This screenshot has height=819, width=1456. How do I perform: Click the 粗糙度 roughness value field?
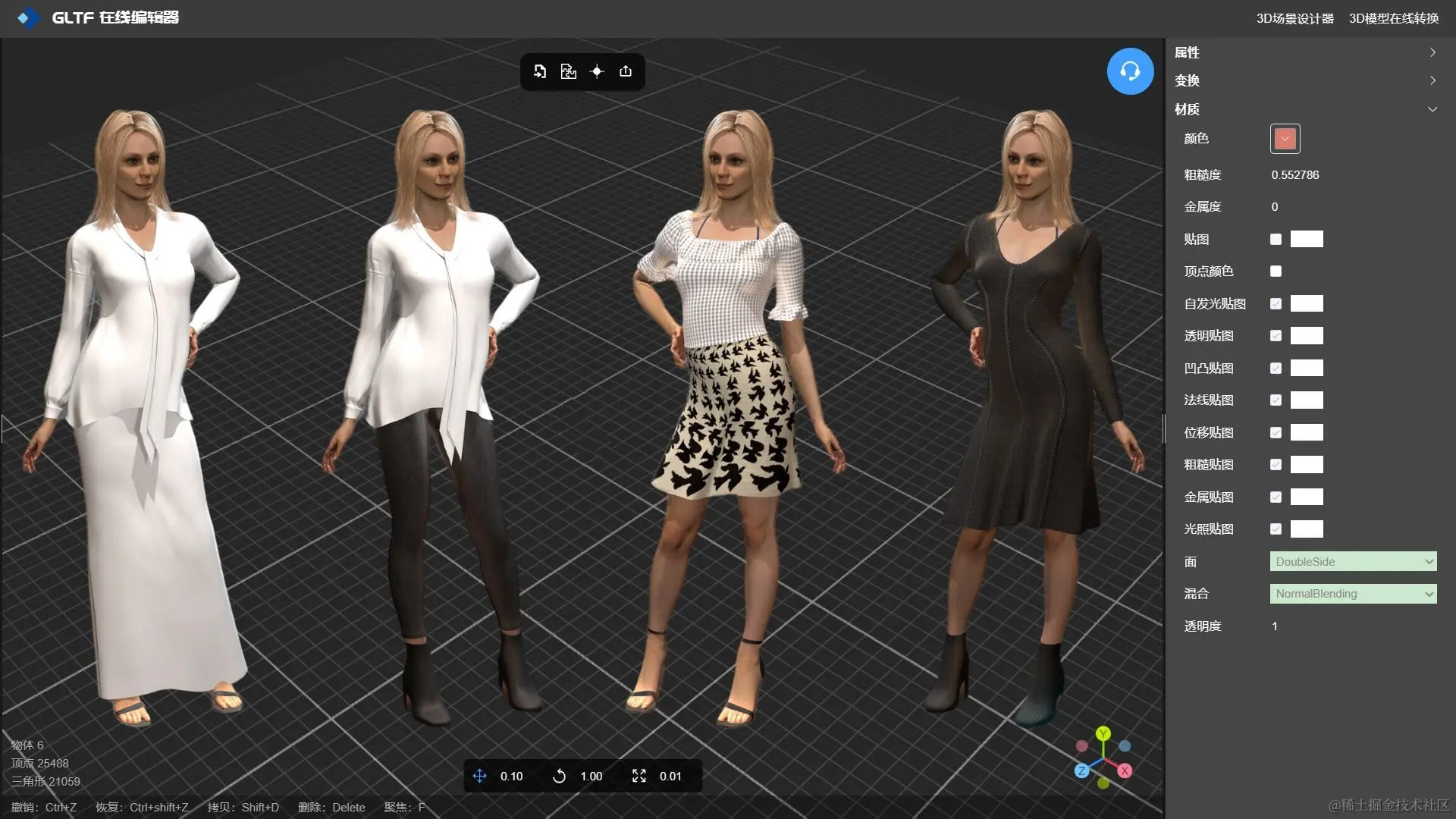coord(1295,175)
